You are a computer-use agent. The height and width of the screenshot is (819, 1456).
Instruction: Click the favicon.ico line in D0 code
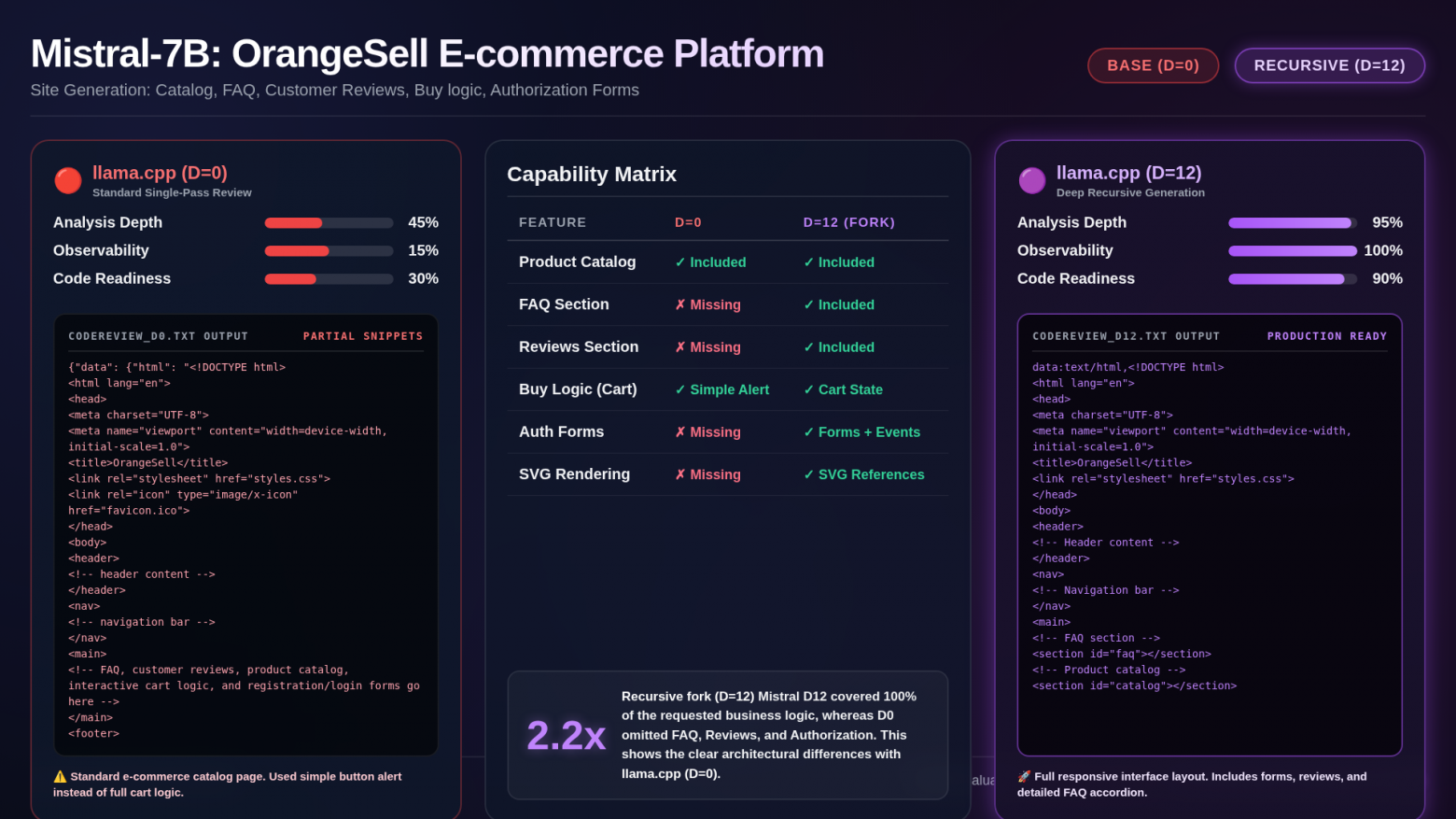pyautogui.click(x=129, y=511)
